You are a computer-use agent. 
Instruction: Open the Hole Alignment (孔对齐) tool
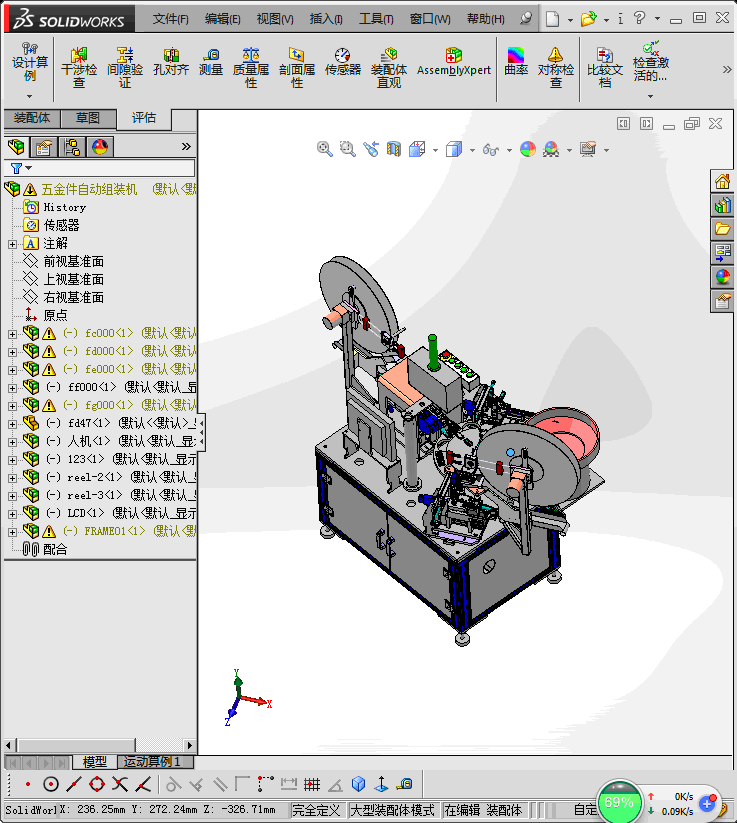pos(171,61)
